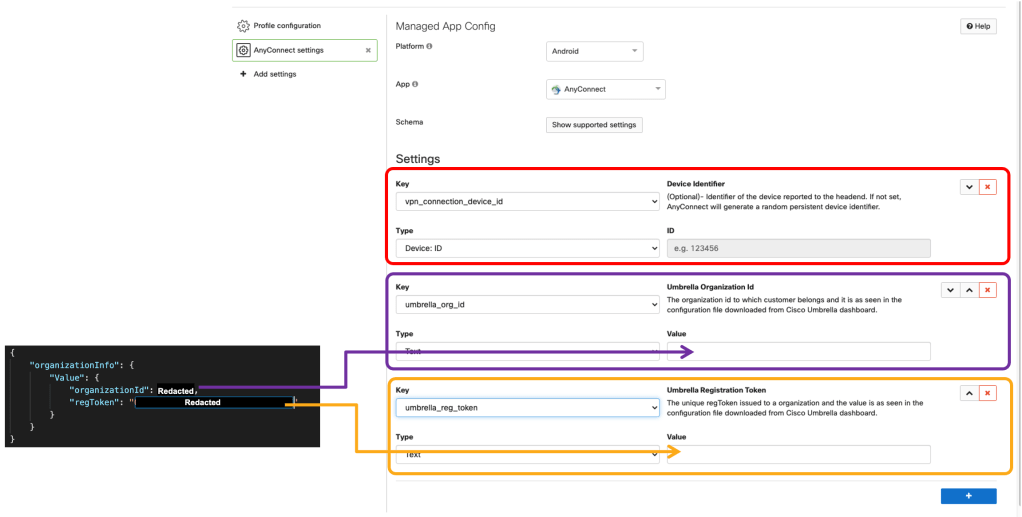
Task: Delete the Umbrella Organization Id setting
Action: point(987,290)
